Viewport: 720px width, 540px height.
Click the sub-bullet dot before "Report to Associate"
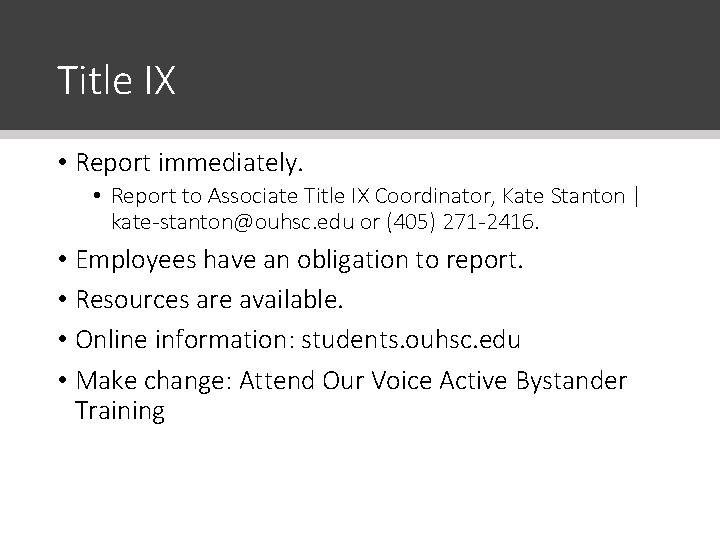(101, 195)
